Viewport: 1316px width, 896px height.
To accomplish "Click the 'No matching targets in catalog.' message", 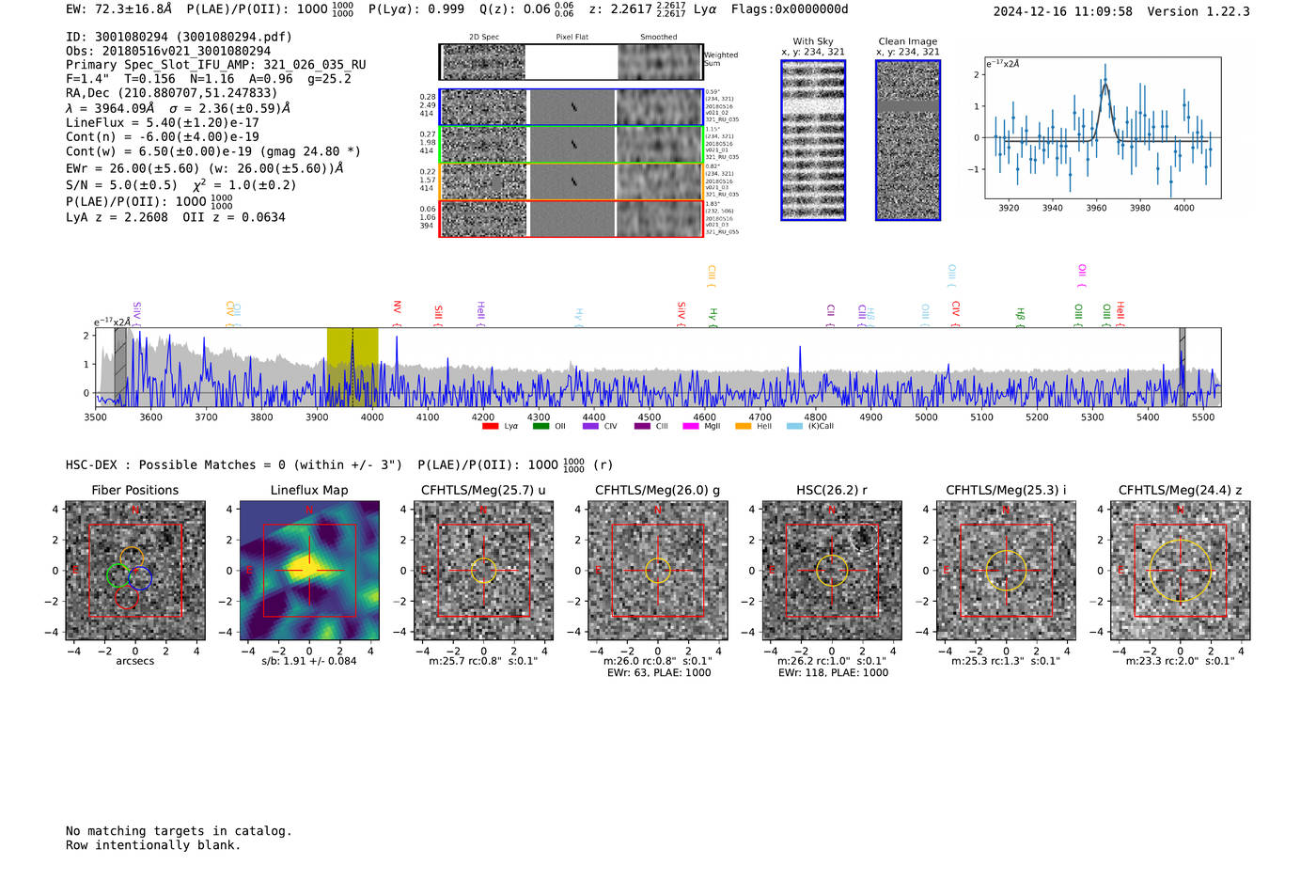I will click(x=179, y=831).
